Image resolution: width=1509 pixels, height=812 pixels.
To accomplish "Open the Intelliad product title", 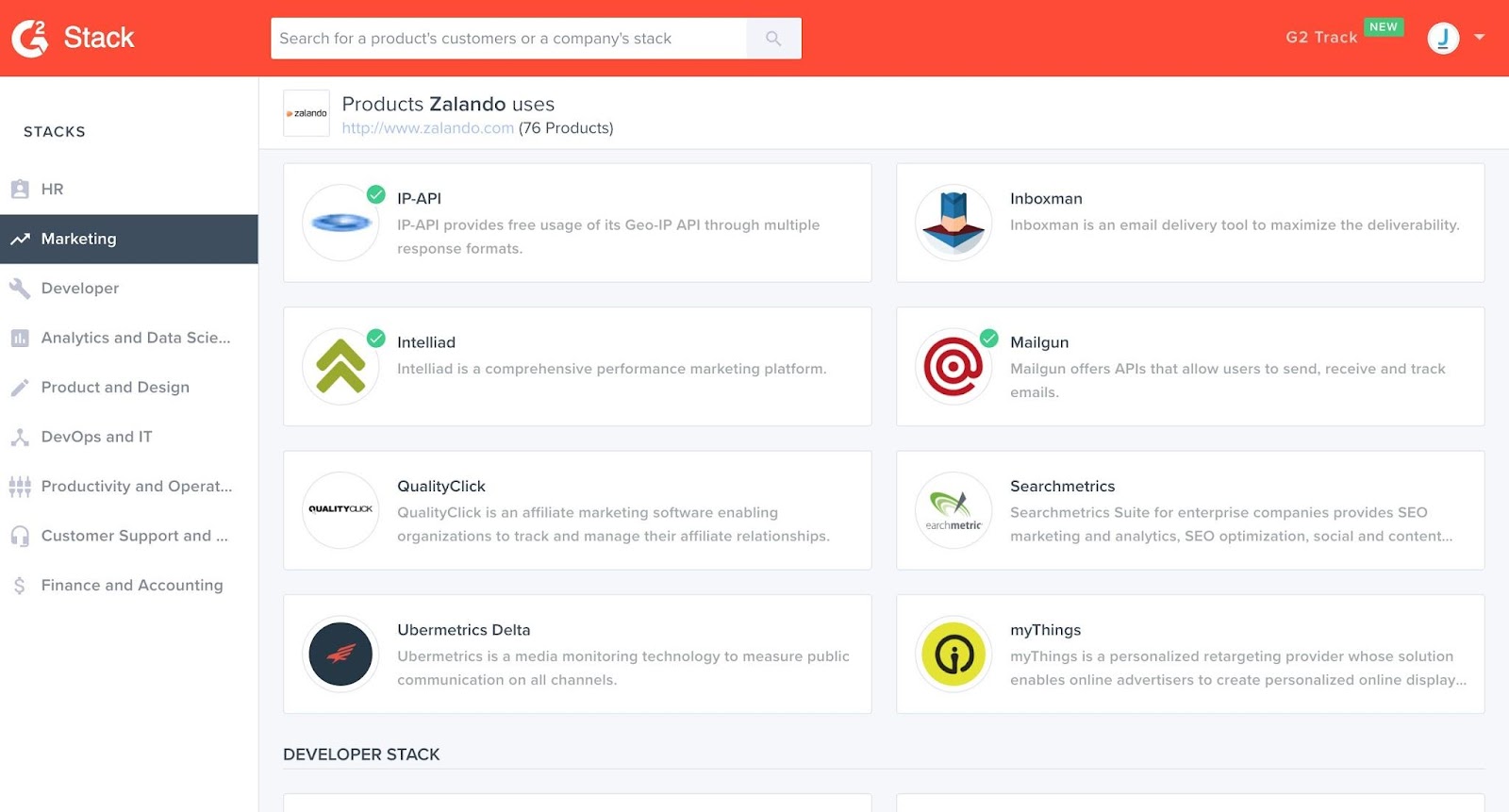I will (426, 342).
